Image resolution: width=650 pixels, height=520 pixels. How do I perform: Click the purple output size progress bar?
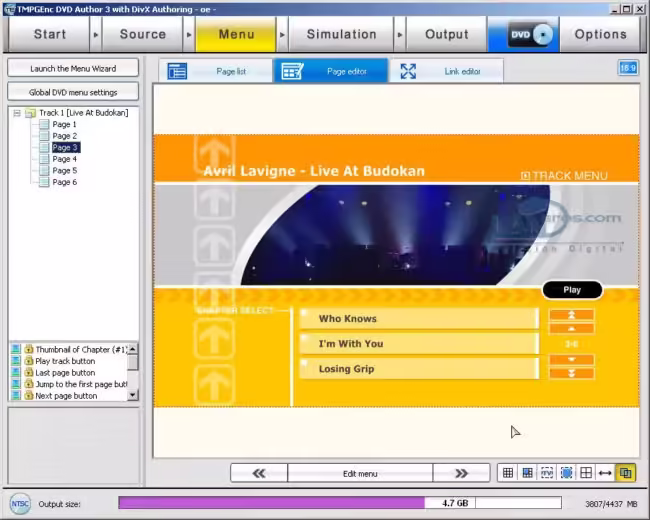272,503
